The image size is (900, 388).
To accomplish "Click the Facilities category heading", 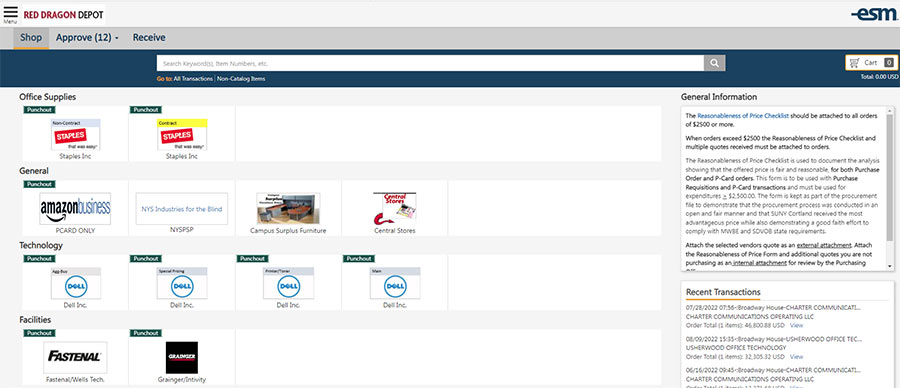I will 36,320.
